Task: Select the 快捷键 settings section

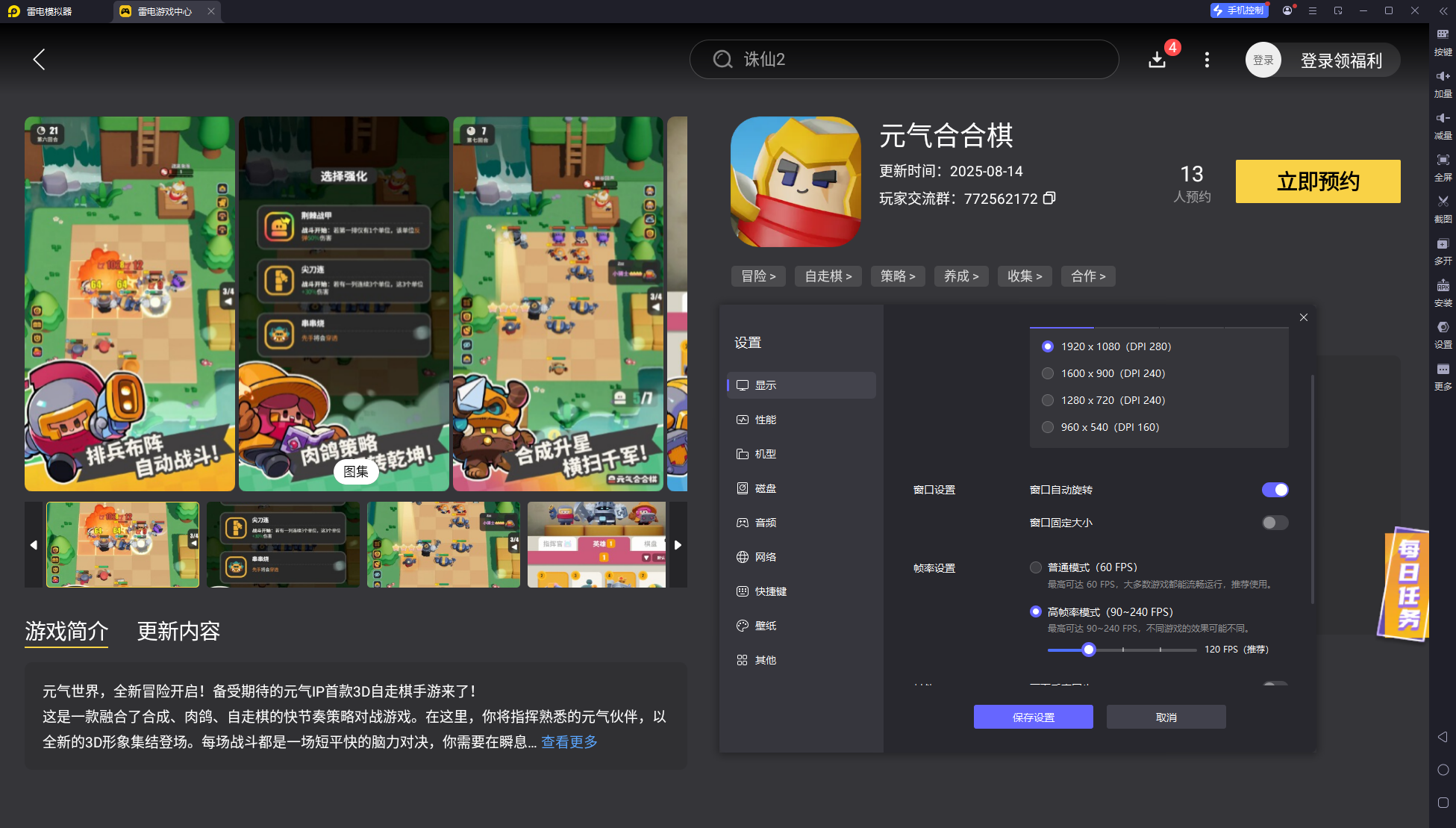Action: coord(769,591)
